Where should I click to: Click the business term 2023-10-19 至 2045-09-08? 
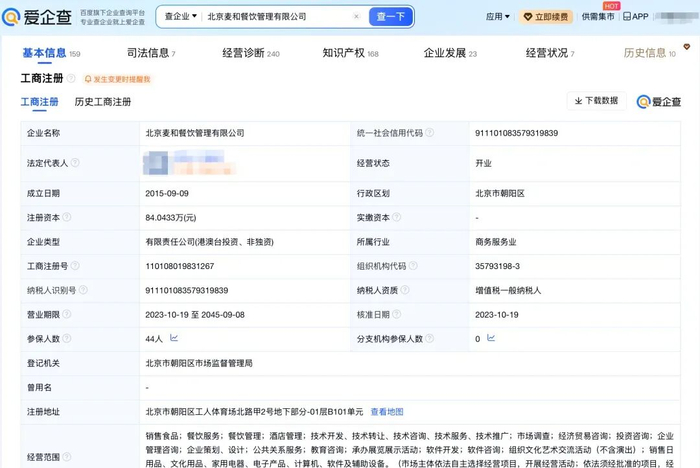pos(195,315)
